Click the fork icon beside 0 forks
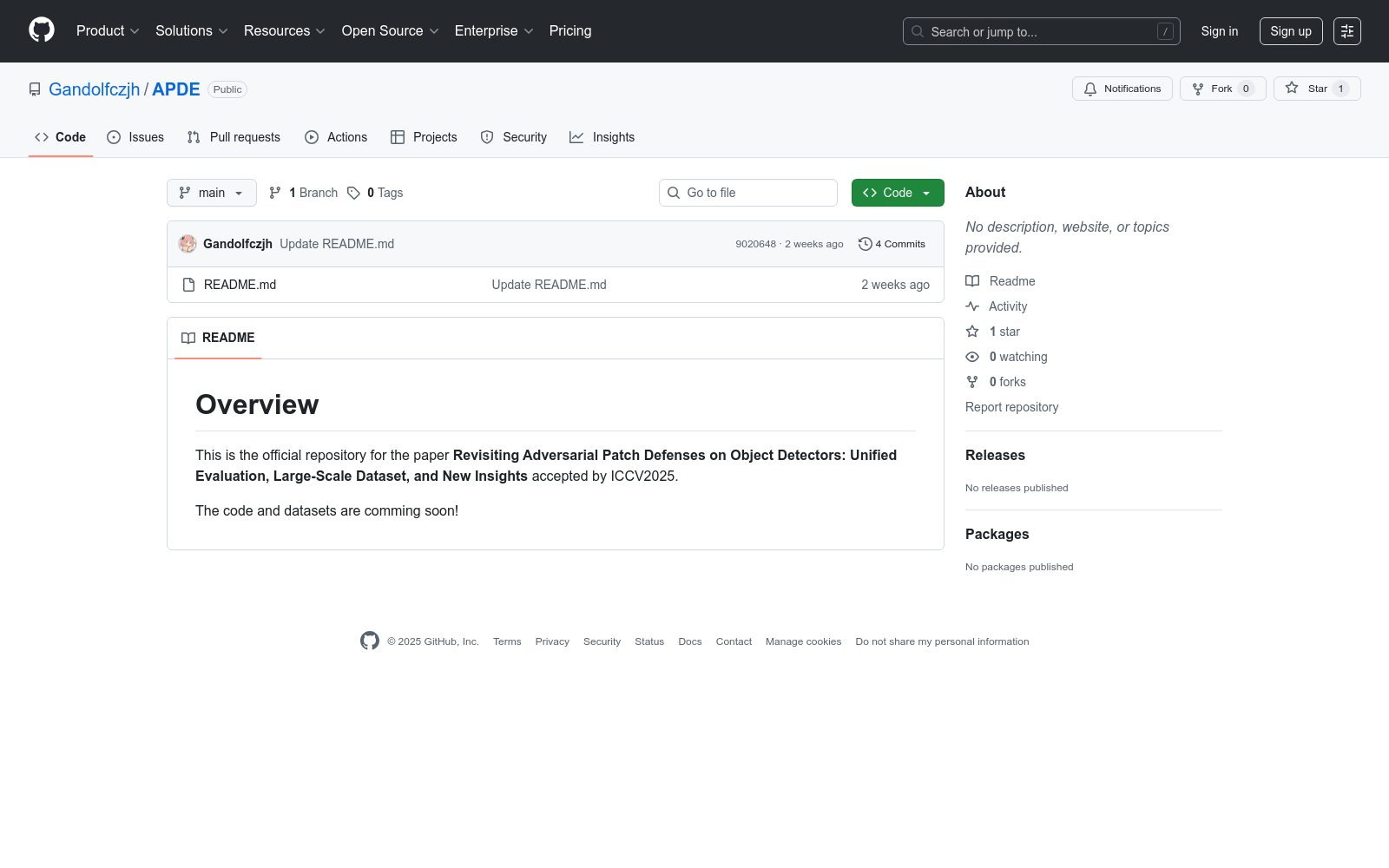 tap(972, 382)
